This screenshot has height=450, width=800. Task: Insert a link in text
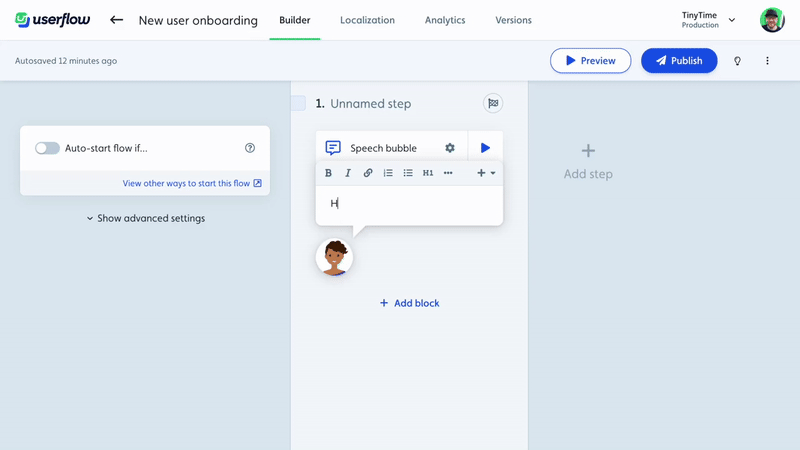368,173
